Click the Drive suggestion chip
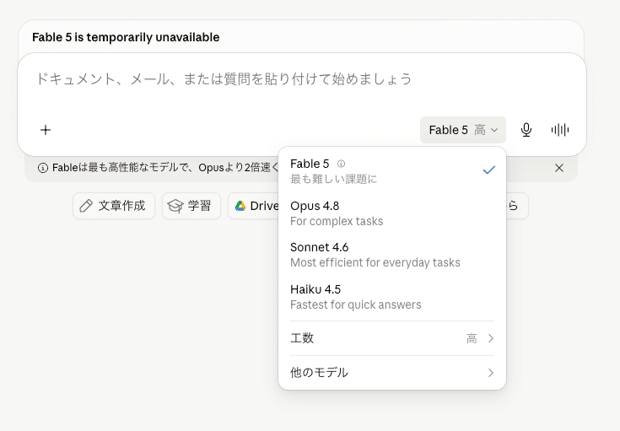The height and width of the screenshot is (431, 620). tap(254, 206)
